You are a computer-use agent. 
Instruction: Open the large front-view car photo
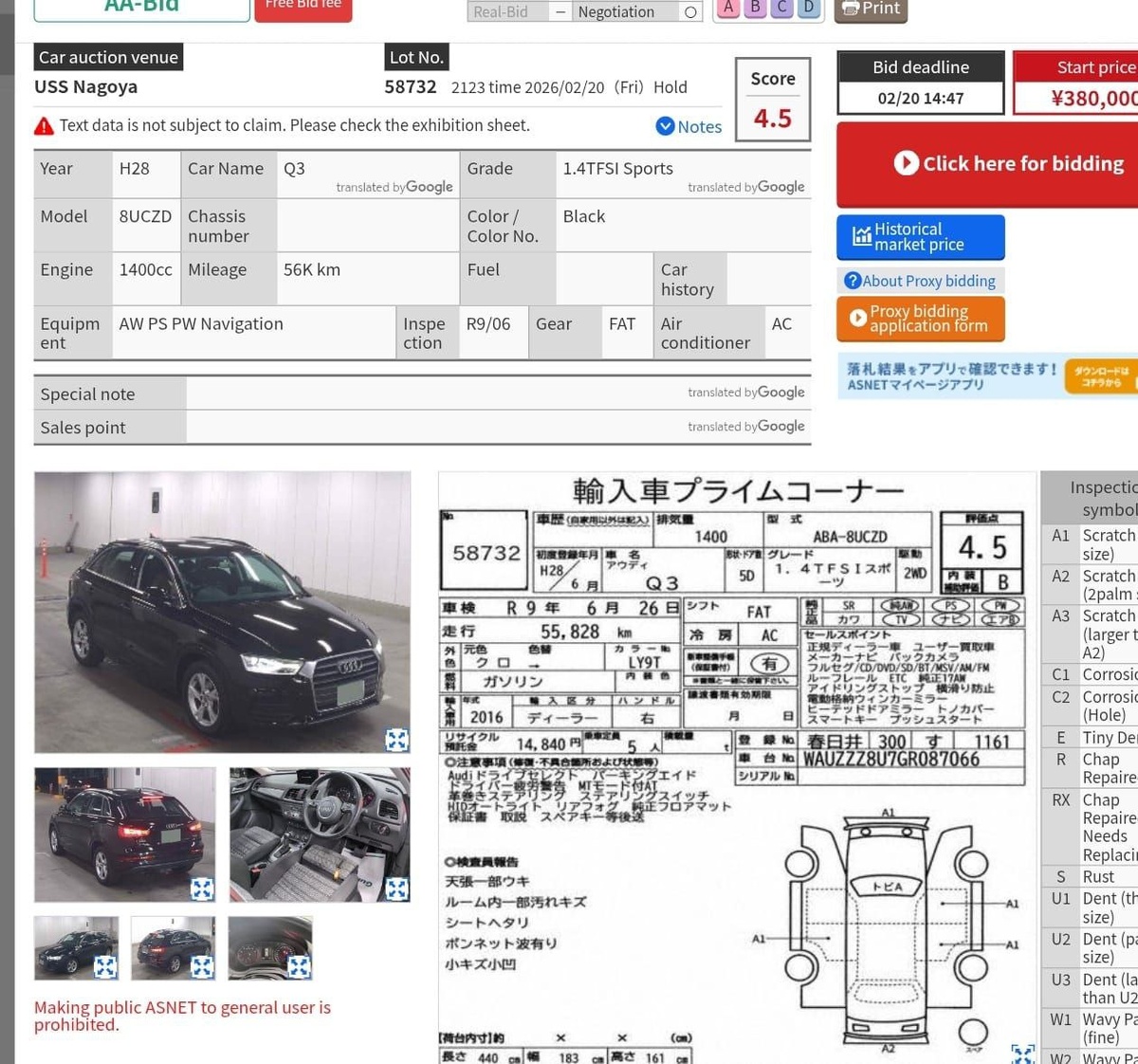click(222, 613)
